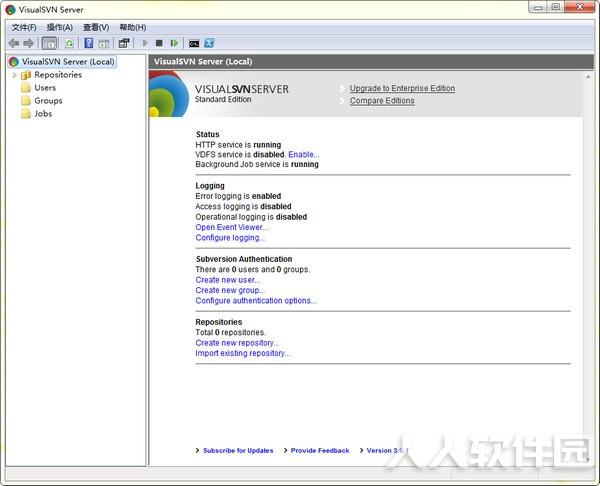600x486 pixels.
Task: Click the Import existing repository... link
Action: click(x=243, y=353)
